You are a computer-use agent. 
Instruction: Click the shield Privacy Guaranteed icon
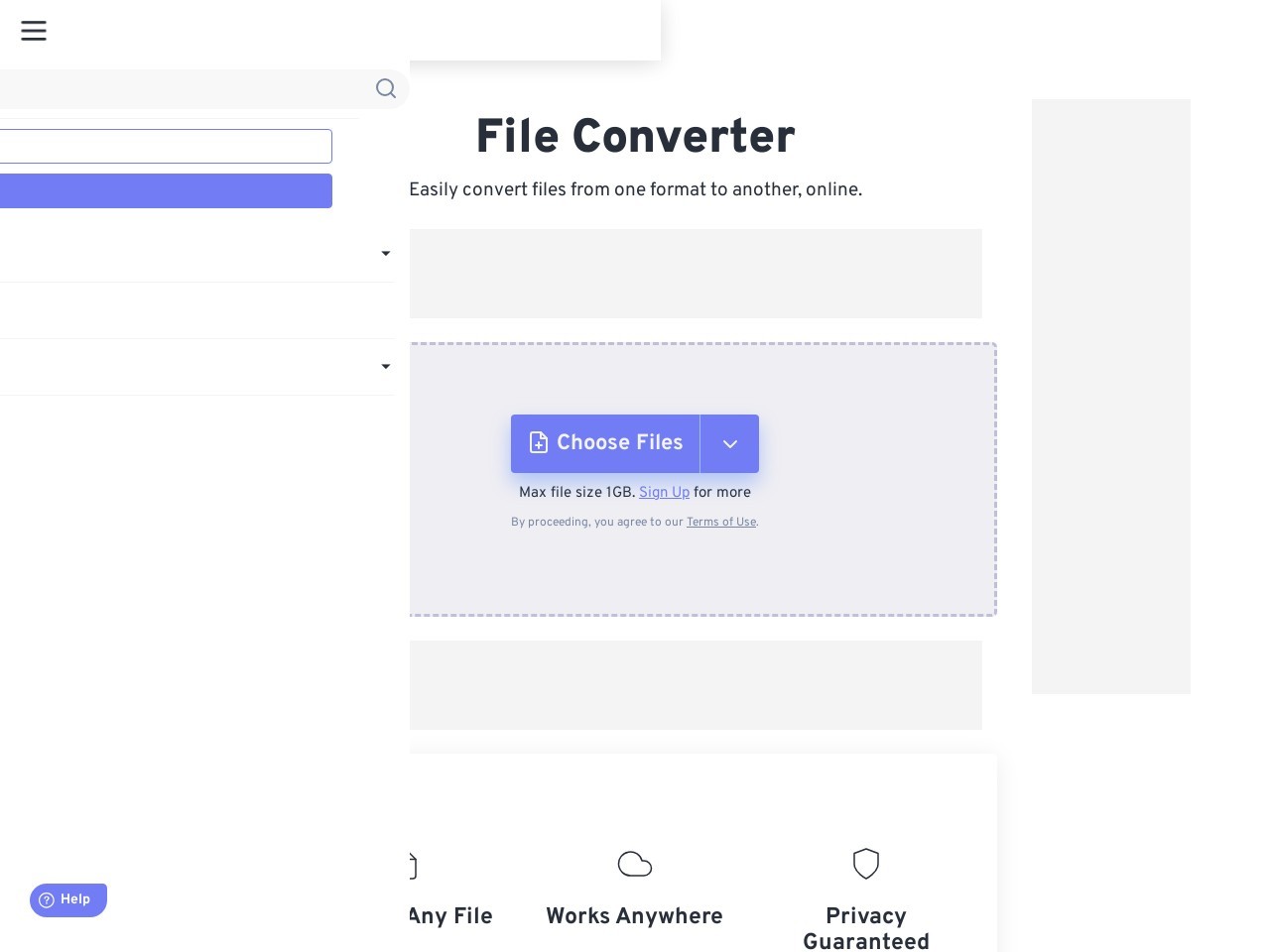coord(866,864)
